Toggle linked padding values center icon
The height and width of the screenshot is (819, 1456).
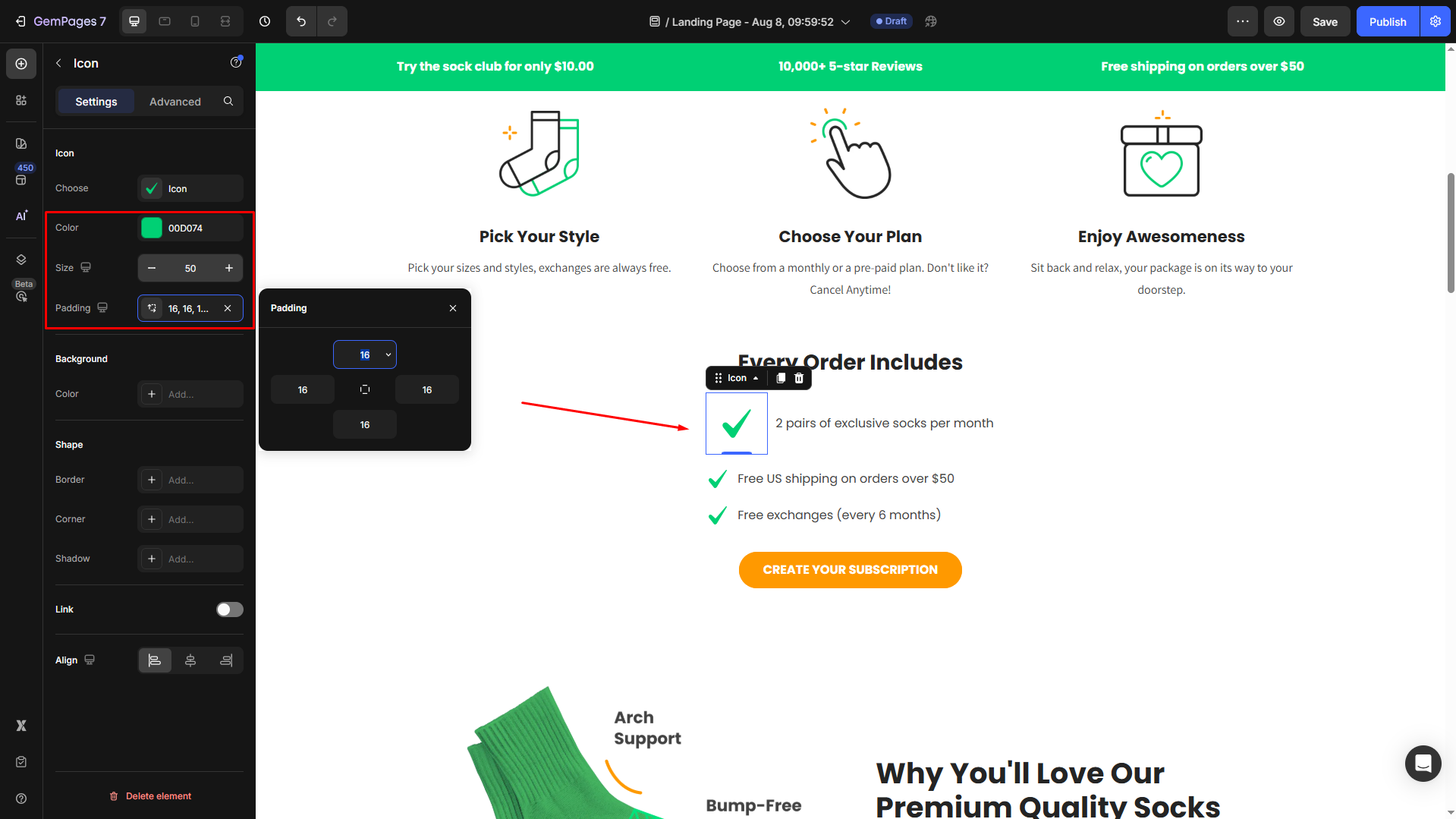tap(365, 389)
